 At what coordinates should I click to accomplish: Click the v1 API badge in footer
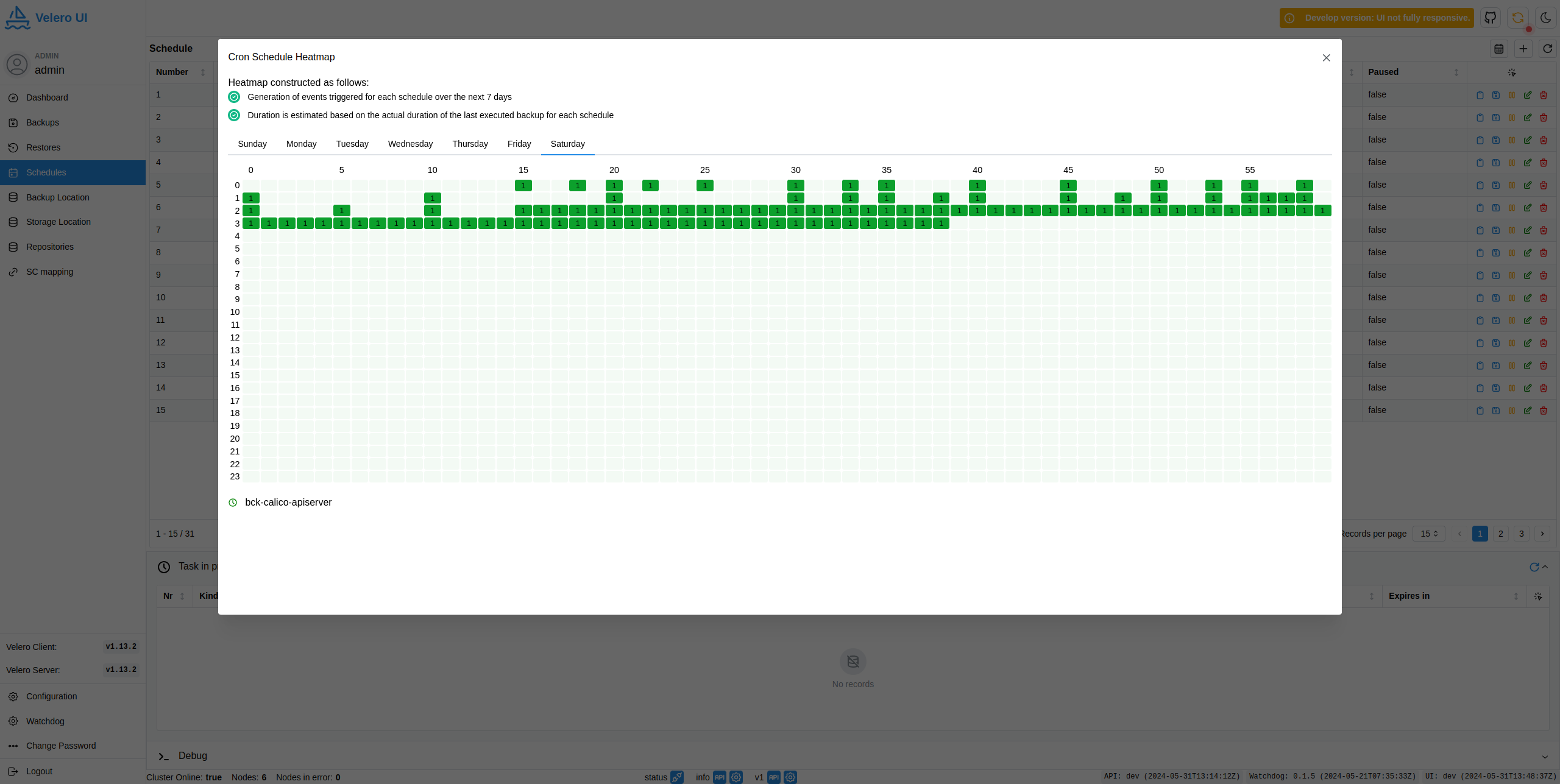(774, 777)
